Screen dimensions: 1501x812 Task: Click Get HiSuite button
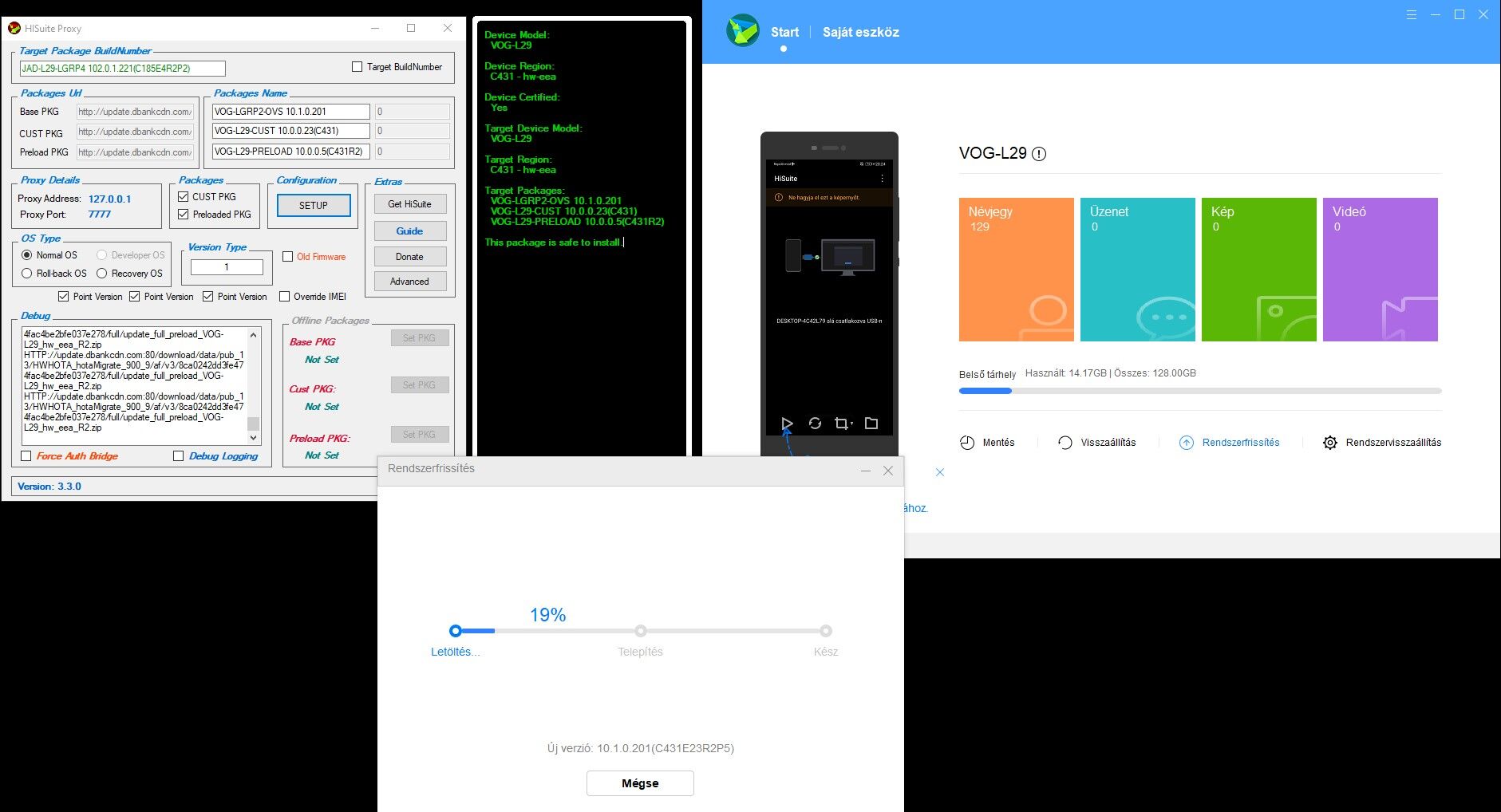[409, 204]
